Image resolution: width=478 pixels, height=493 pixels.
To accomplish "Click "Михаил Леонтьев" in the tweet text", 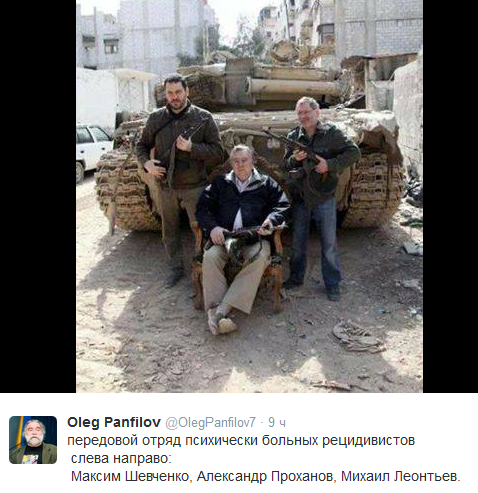I will coord(399,476).
